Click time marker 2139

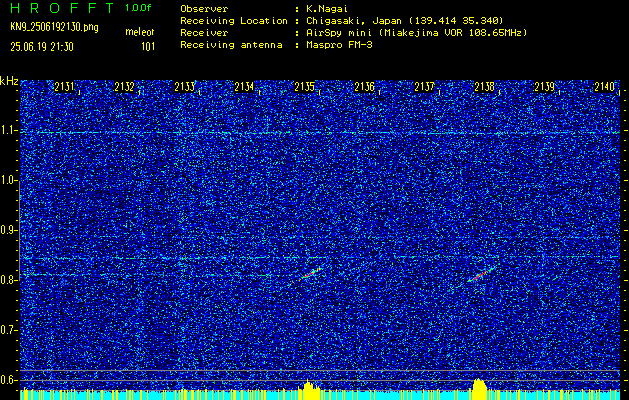point(545,87)
